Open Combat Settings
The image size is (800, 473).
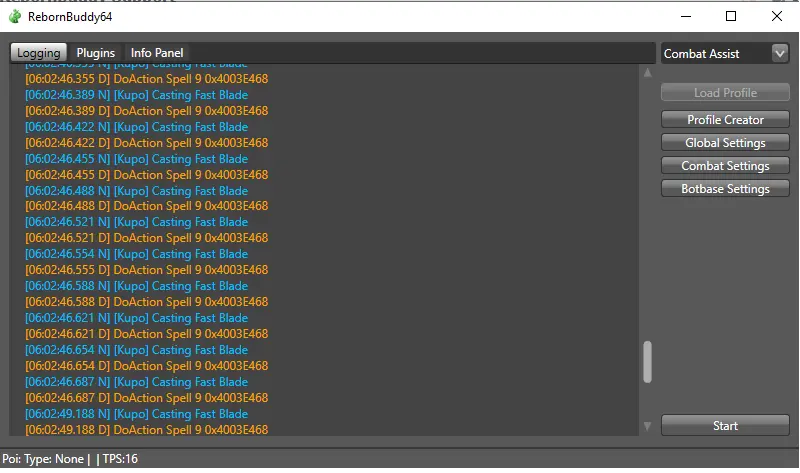(725, 165)
